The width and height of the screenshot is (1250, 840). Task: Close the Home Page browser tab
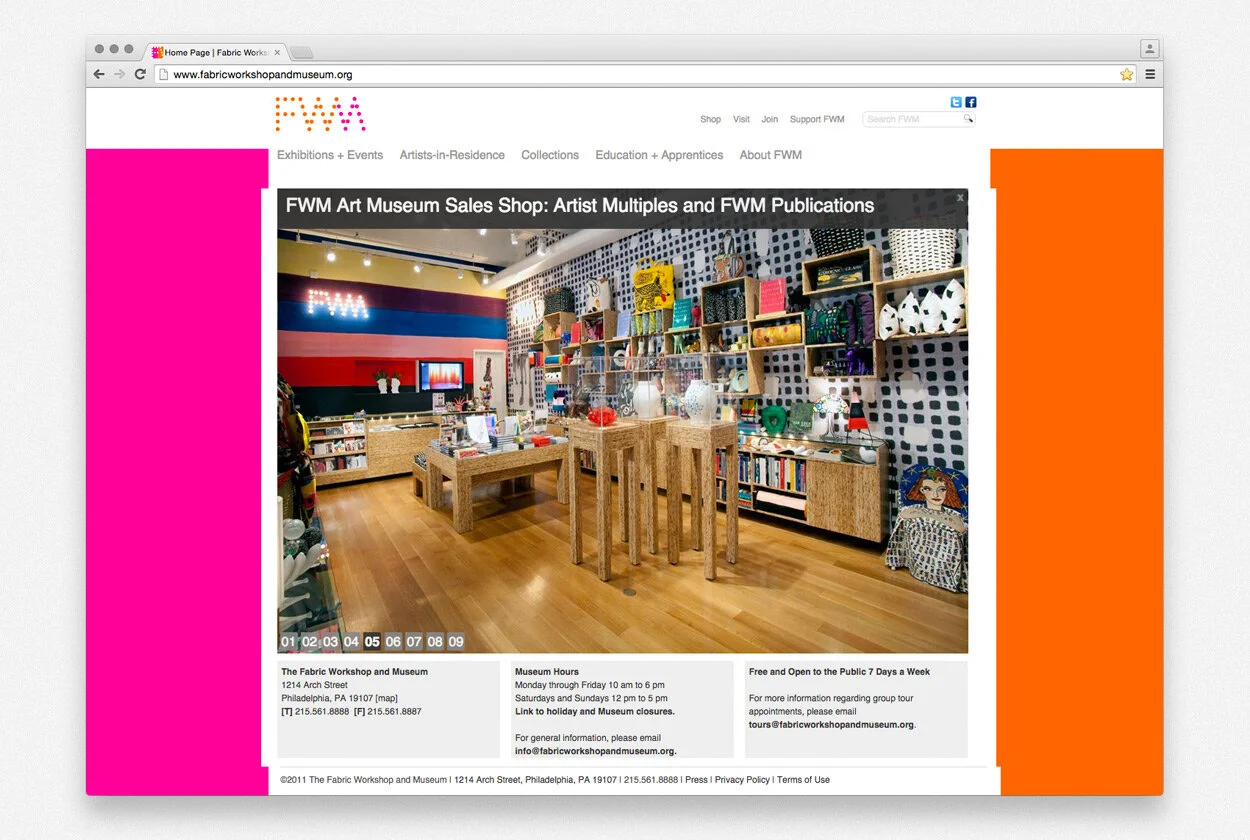pyautogui.click(x=277, y=52)
